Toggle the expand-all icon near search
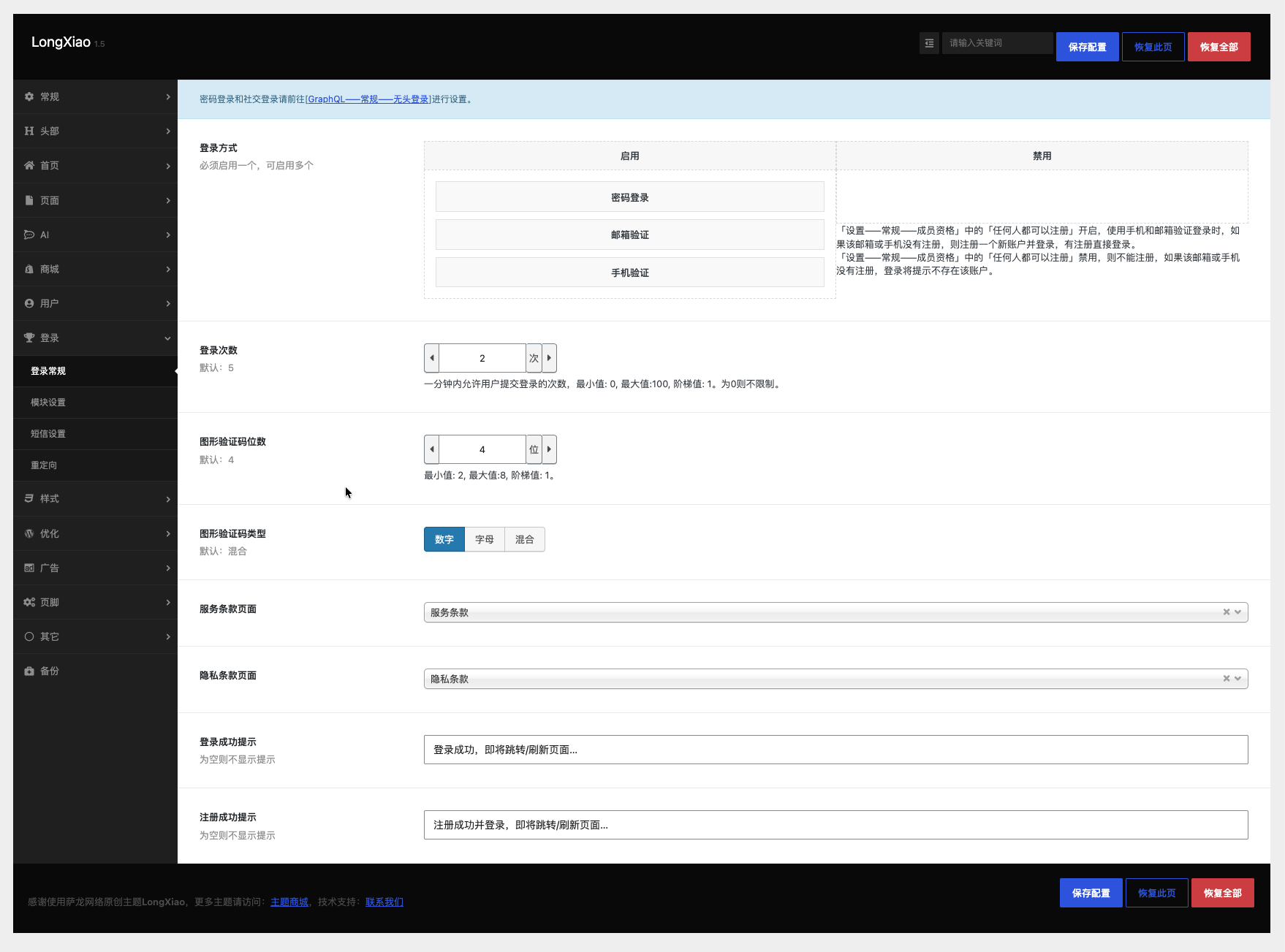The height and width of the screenshot is (952, 1285). click(929, 43)
